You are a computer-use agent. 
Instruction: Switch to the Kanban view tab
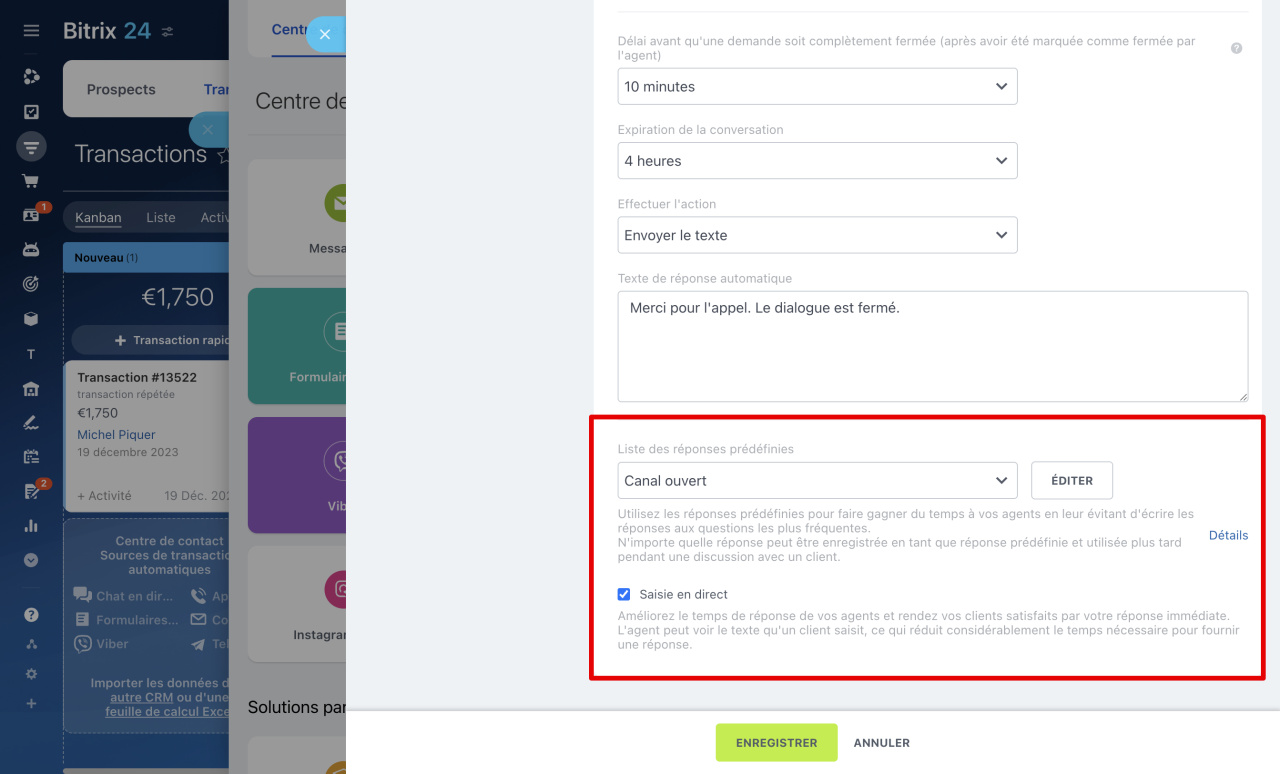98,217
